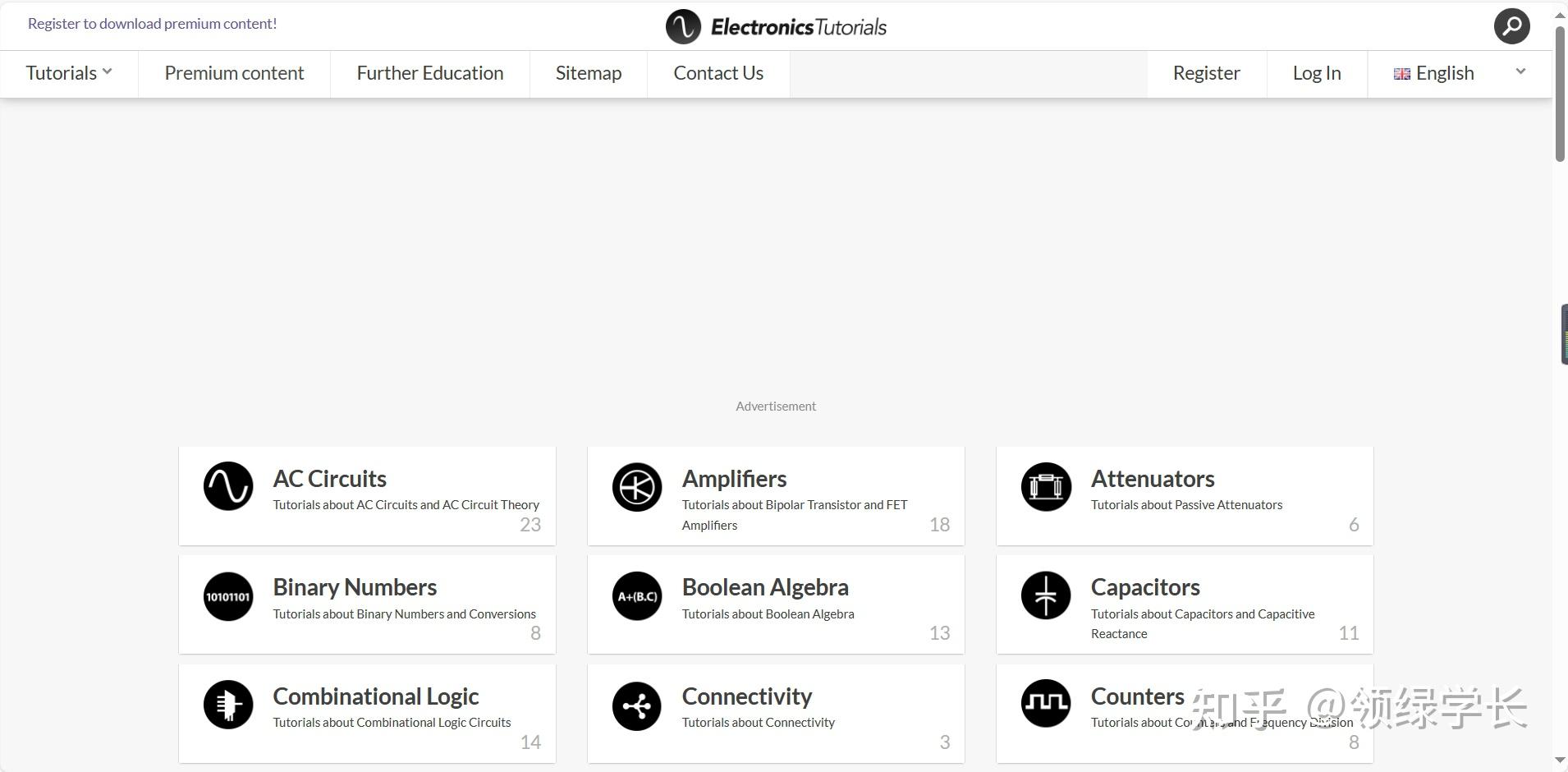Click the Log In link

[1317, 73]
